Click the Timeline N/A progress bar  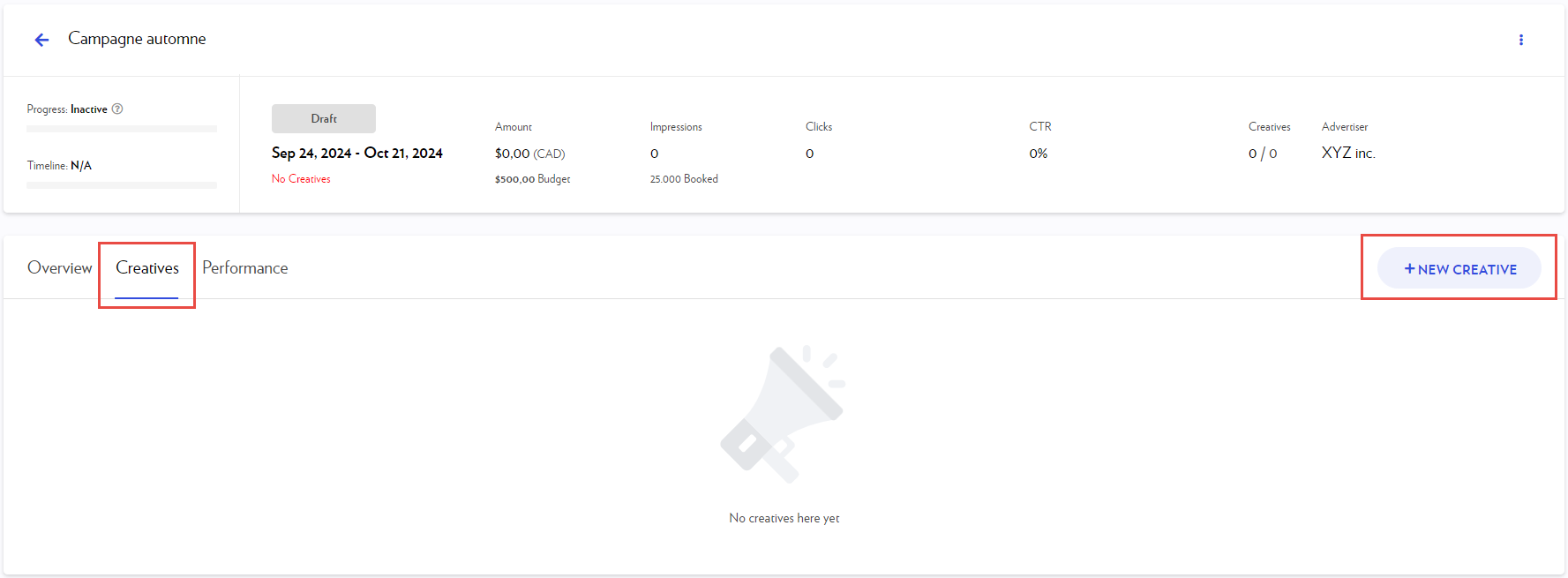pos(122,185)
